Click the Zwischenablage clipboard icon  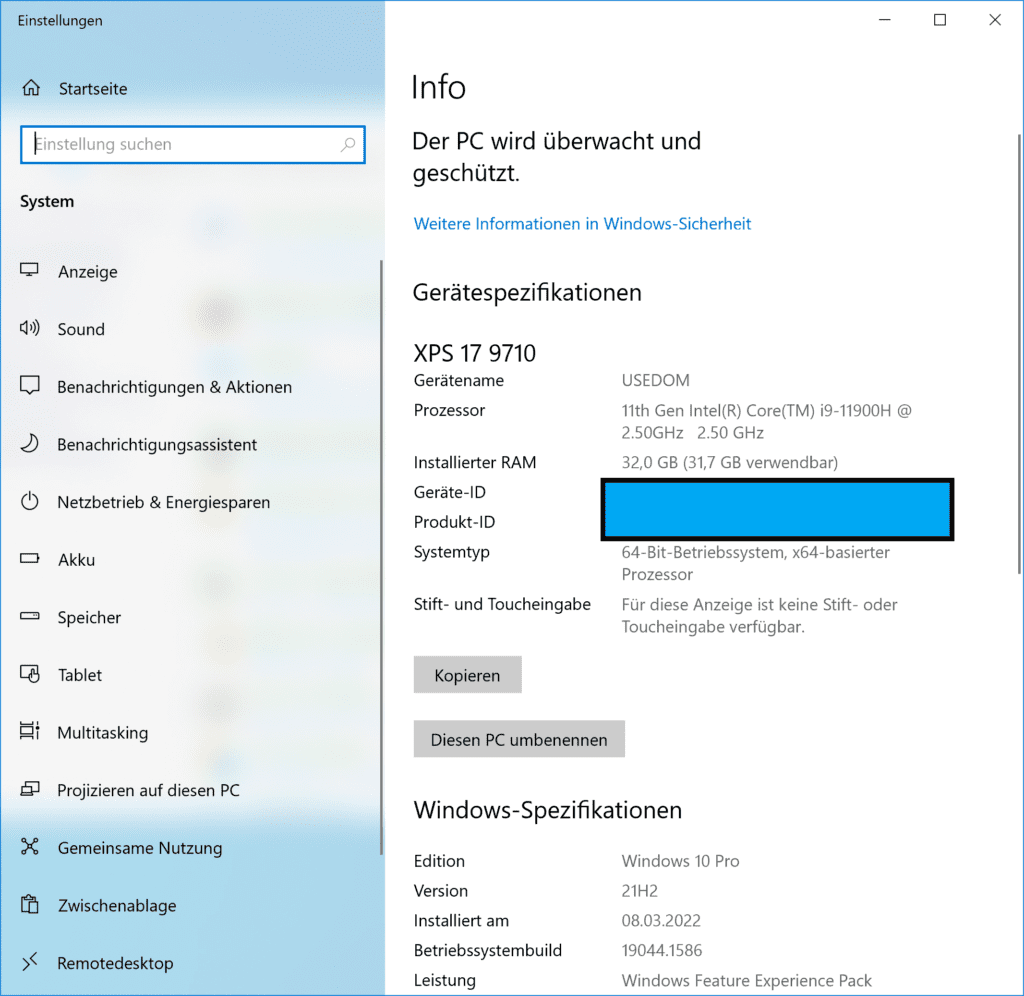pyautogui.click(x=29, y=904)
